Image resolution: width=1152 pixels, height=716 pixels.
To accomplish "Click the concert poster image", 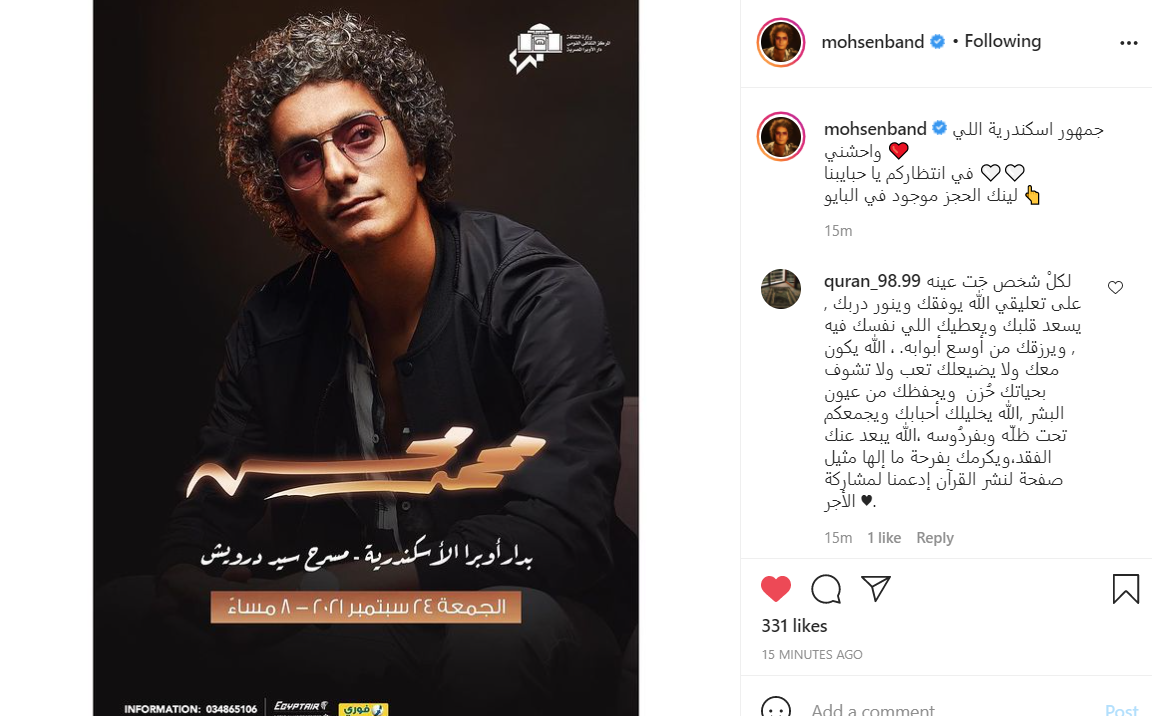I will (366, 358).
